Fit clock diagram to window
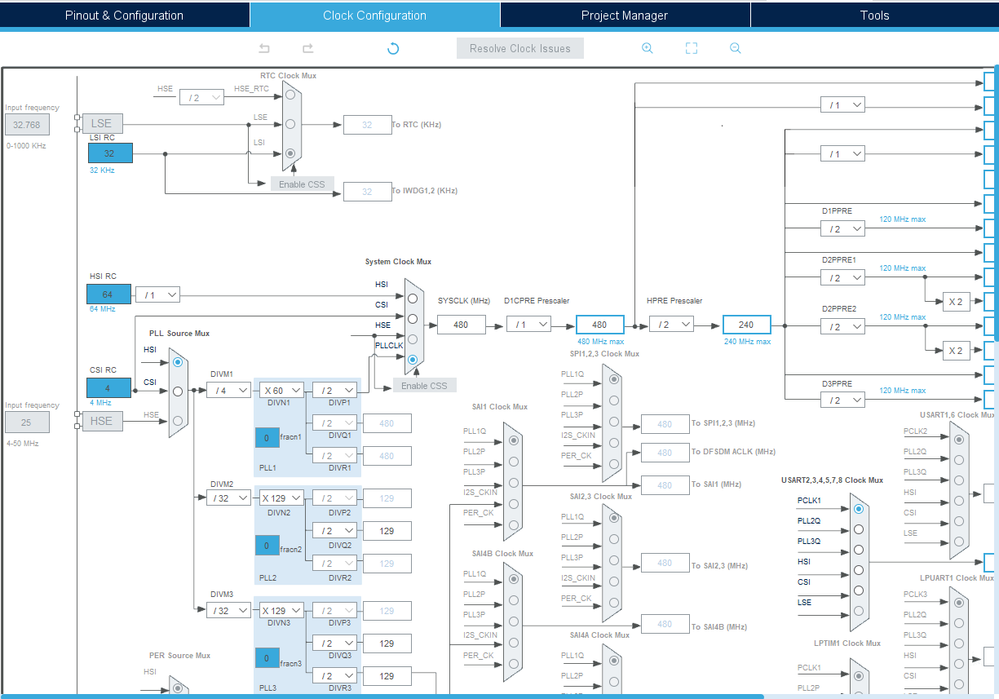 coord(691,48)
